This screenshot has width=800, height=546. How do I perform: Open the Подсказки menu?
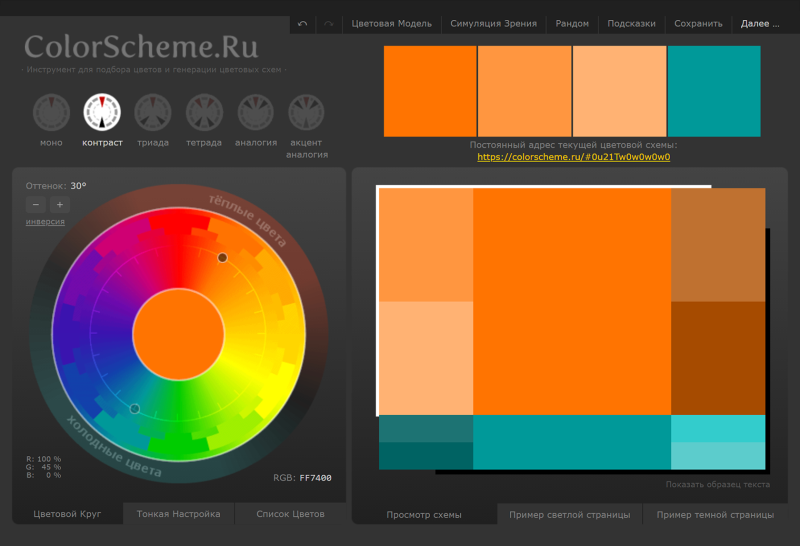(631, 24)
